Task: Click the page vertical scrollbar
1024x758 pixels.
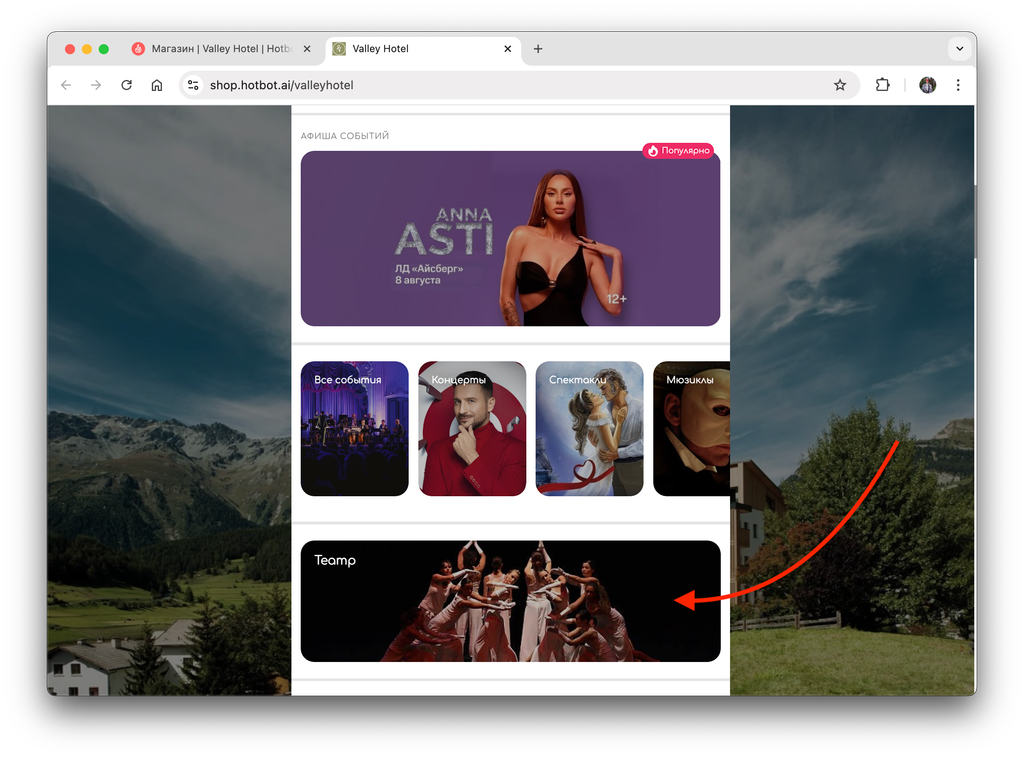Action: (x=975, y=222)
